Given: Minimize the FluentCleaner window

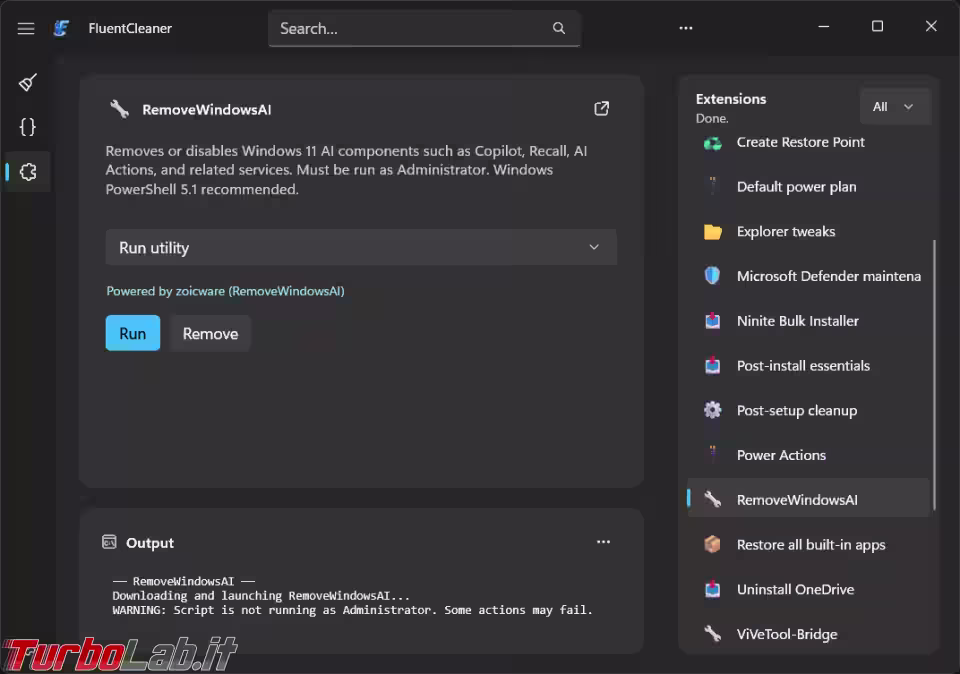Looking at the screenshot, I should 824,26.
